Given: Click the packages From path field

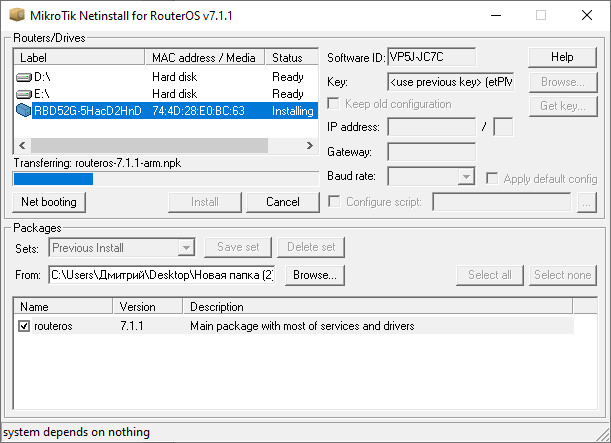Looking at the screenshot, I should [163, 274].
